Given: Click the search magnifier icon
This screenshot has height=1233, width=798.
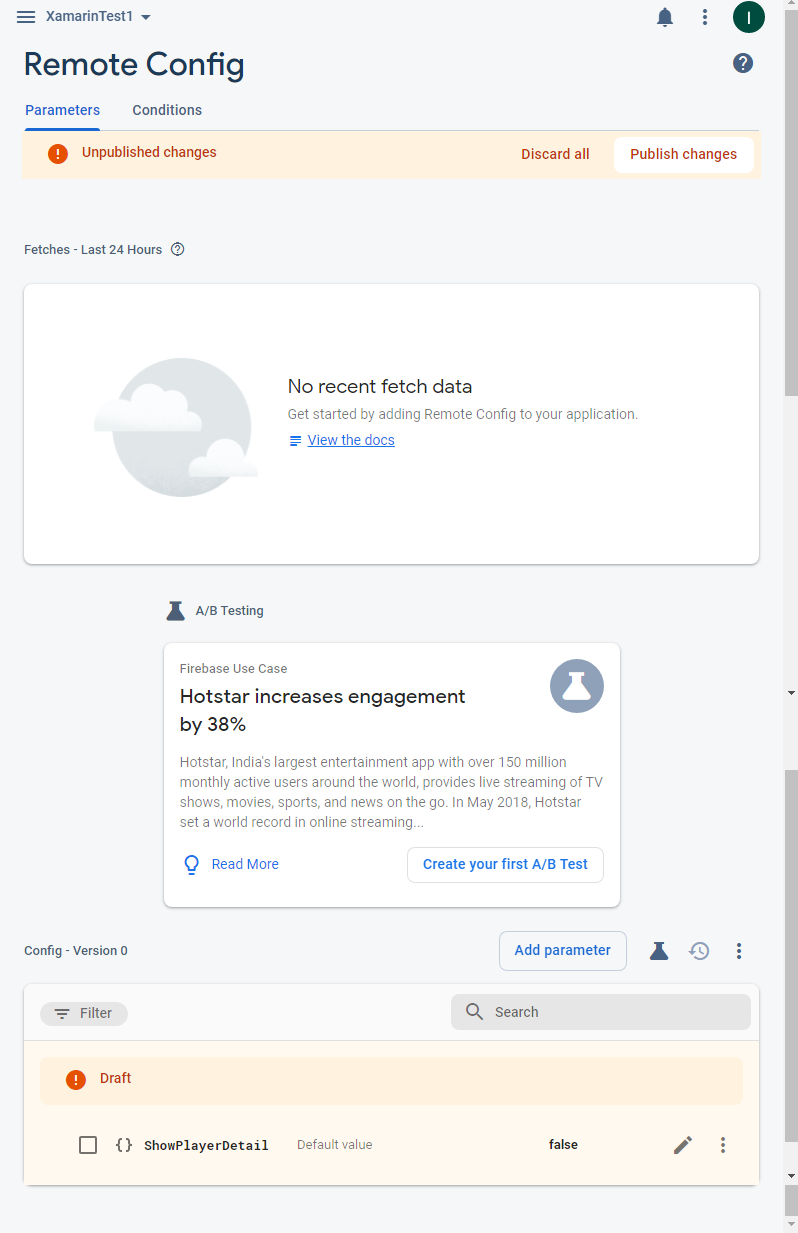Looking at the screenshot, I should click(x=475, y=1012).
